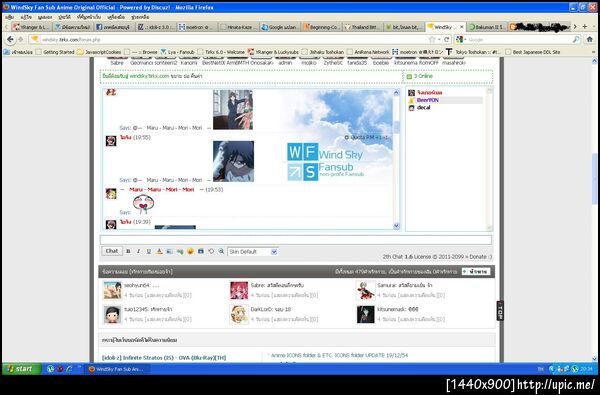Viewport: 600px width, 395px height.
Task: Open the Firefox home page icon
Action: (x=590, y=39)
